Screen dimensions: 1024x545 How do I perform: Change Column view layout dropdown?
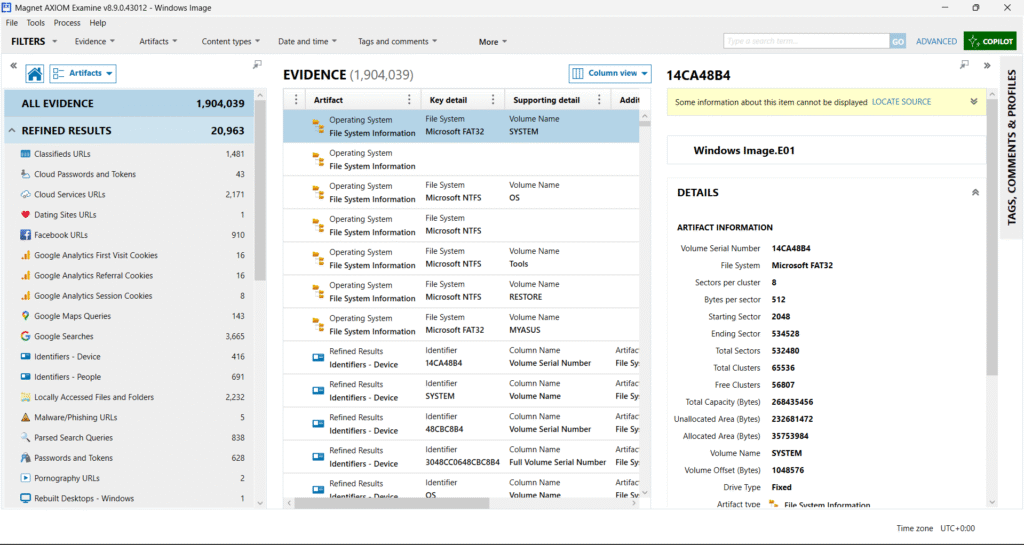point(610,73)
